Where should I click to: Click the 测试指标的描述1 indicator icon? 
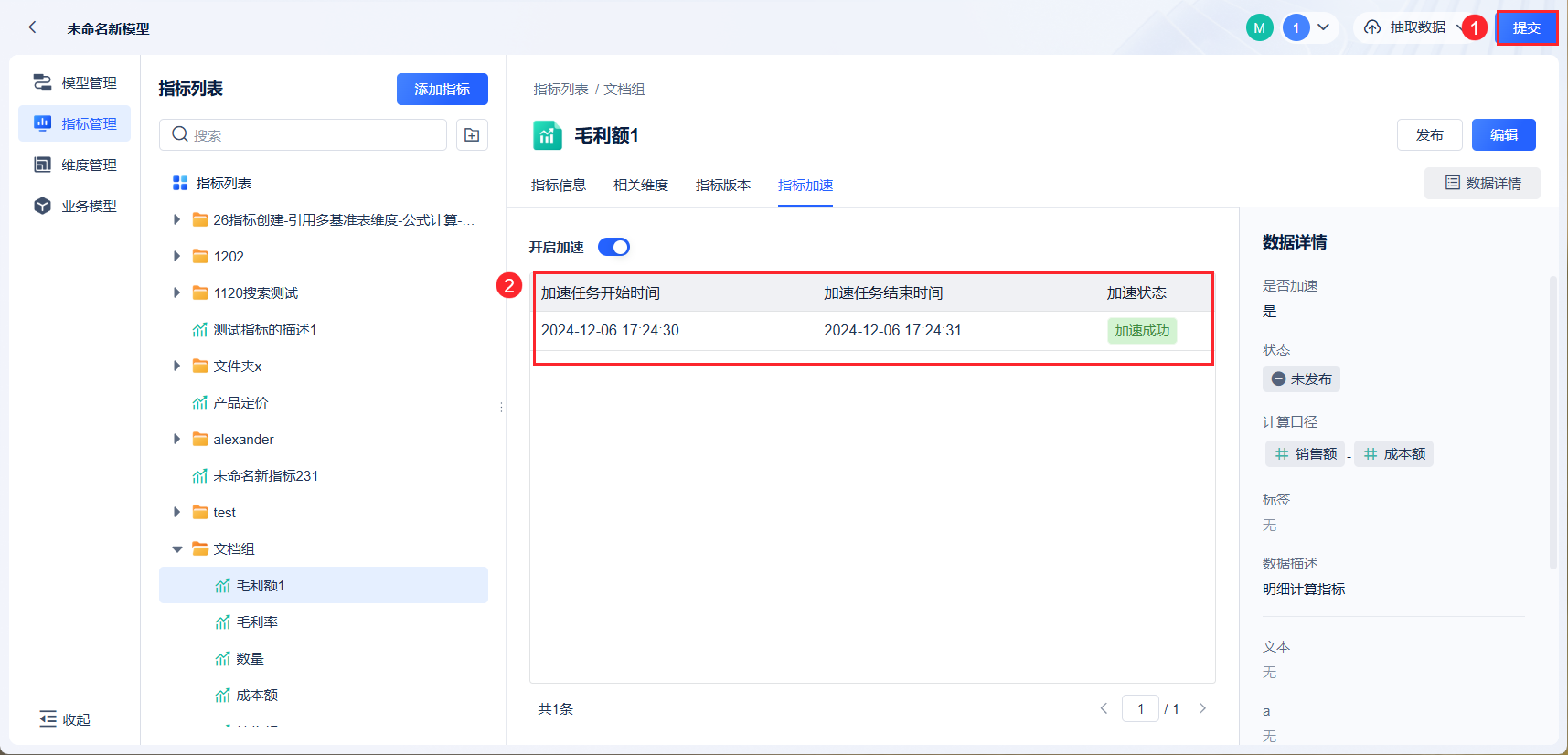[200, 329]
